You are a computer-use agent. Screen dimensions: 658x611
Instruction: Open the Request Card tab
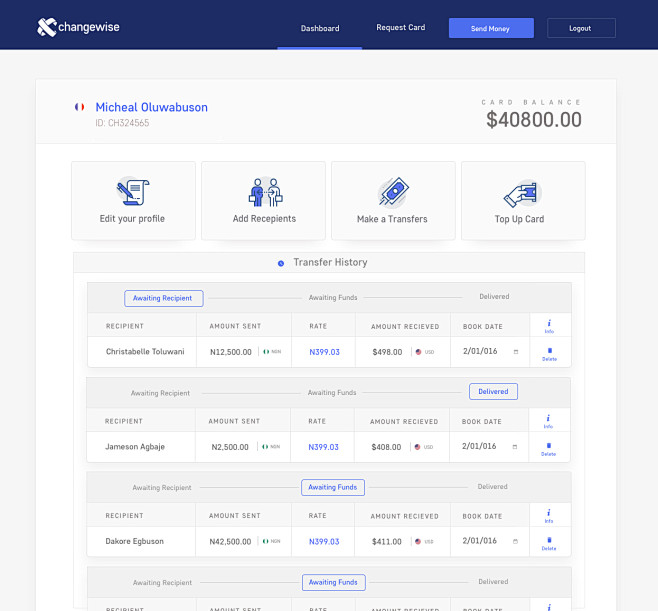click(400, 27)
